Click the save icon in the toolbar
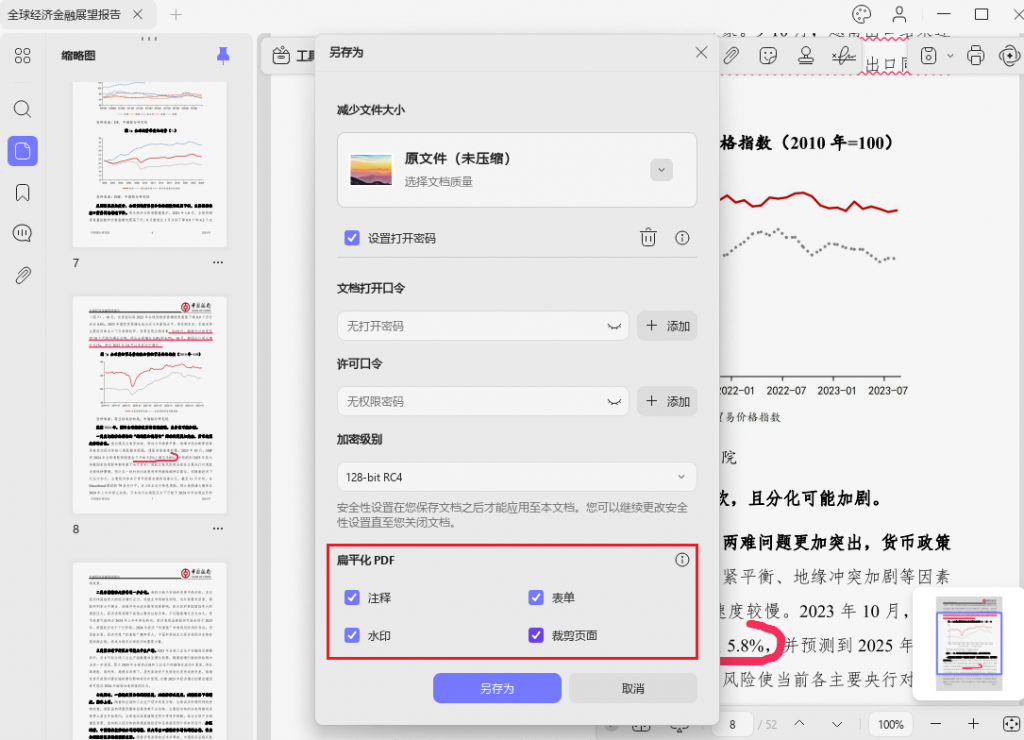Viewport: 1024px width, 740px height. [x=928, y=56]
